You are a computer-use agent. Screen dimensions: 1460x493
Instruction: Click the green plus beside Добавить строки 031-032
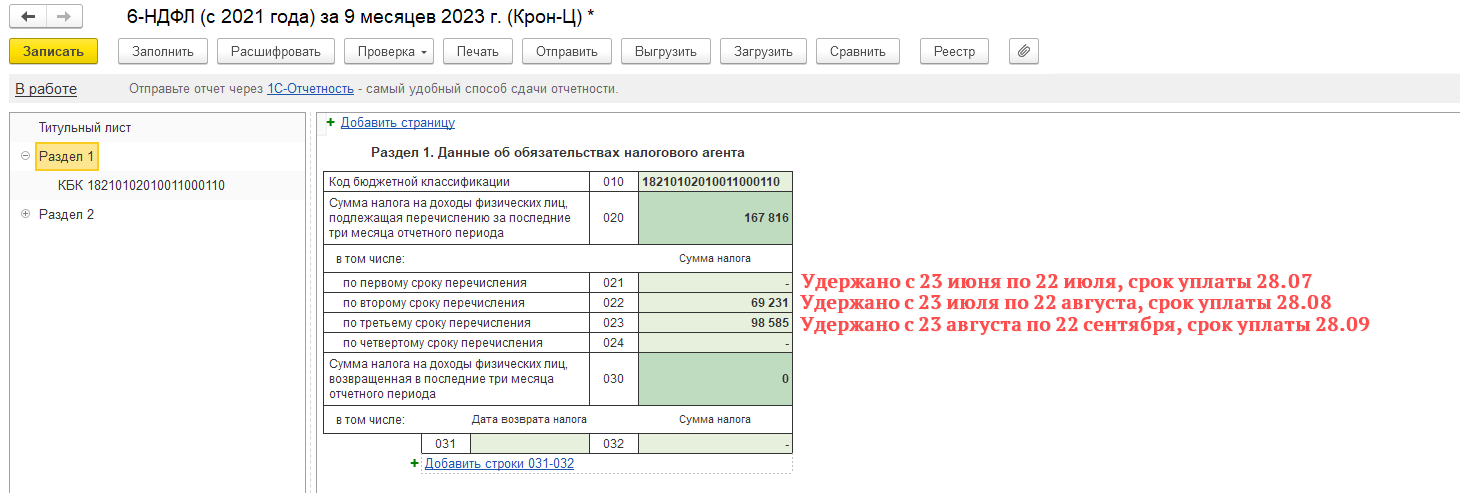(x=415, y=463)
